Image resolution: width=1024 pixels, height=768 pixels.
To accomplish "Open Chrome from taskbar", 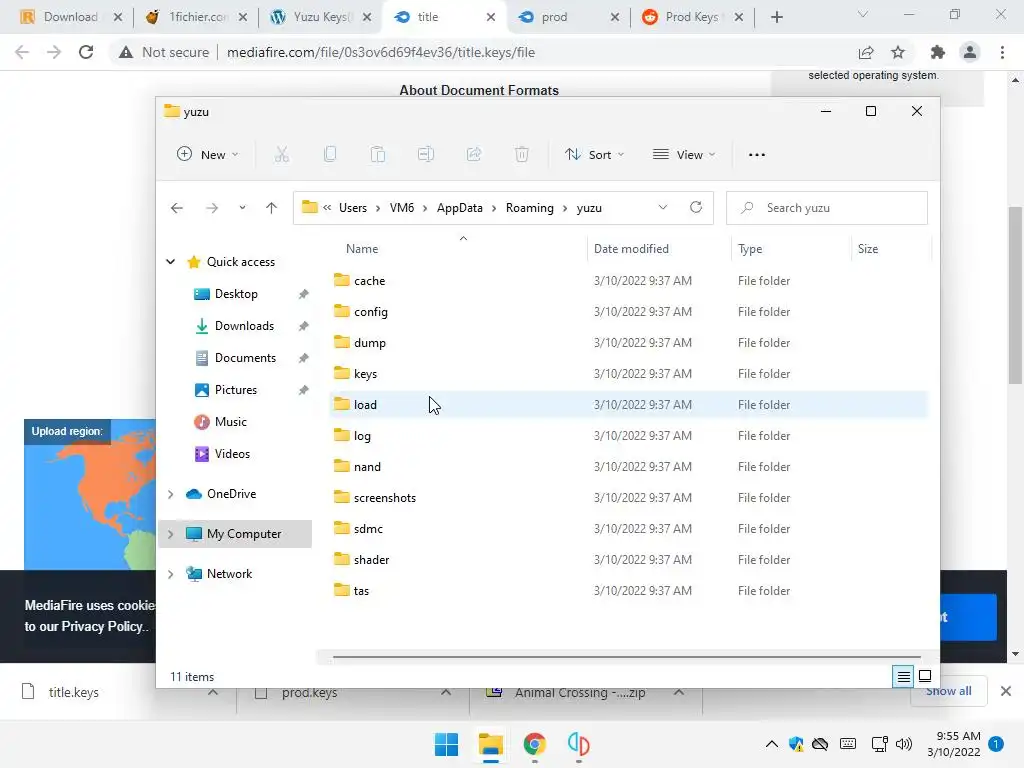I will point(534,744).
